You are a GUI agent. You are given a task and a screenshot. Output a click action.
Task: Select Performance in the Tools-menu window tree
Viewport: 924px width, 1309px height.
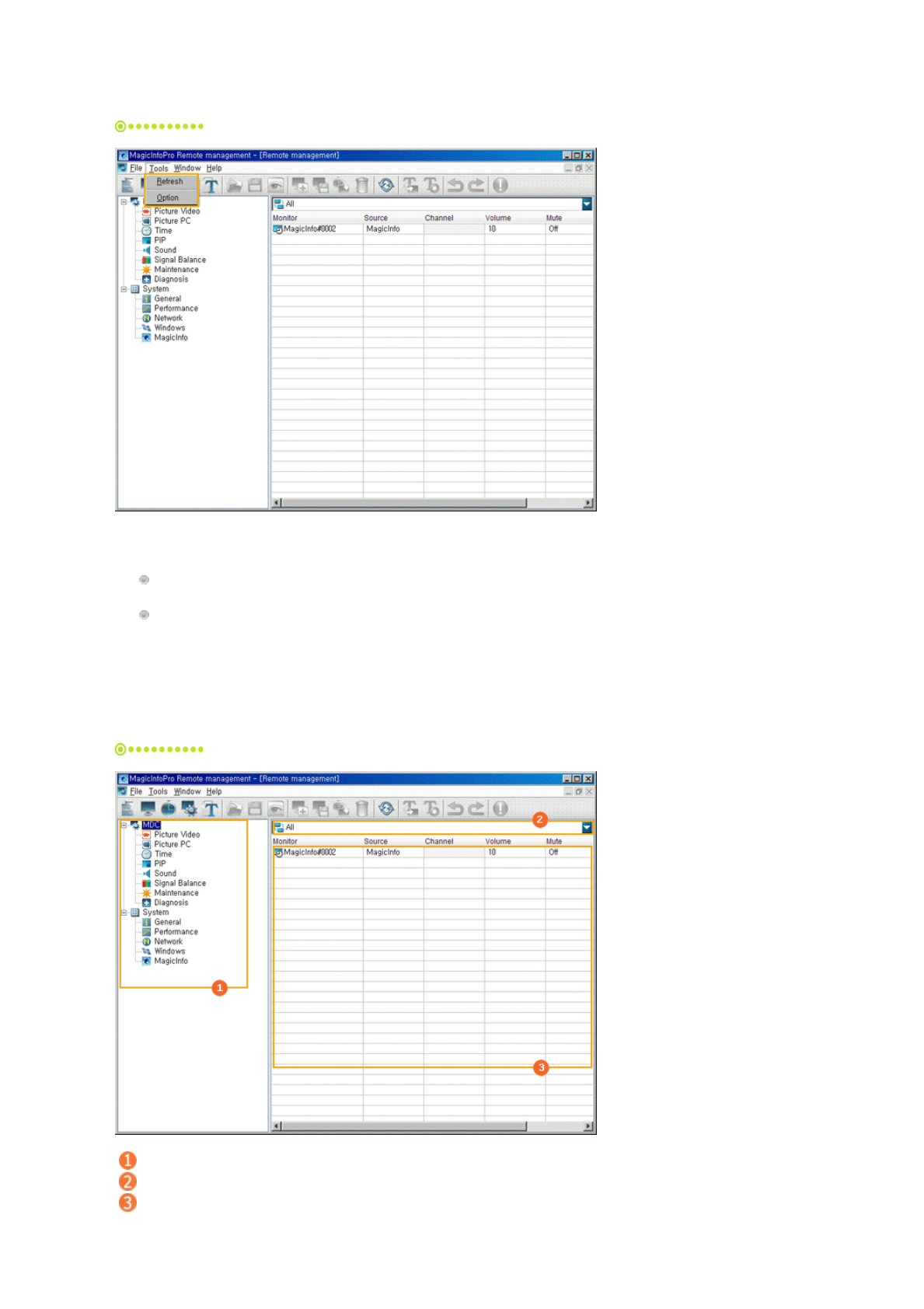click(176, 309)
